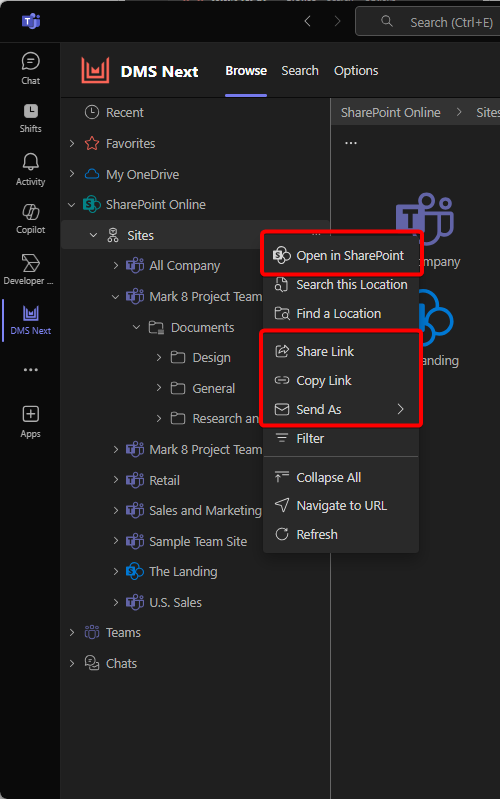This screenshot has width=500, height=799.
Task: Collapse the Sites node
Action: 93,235
